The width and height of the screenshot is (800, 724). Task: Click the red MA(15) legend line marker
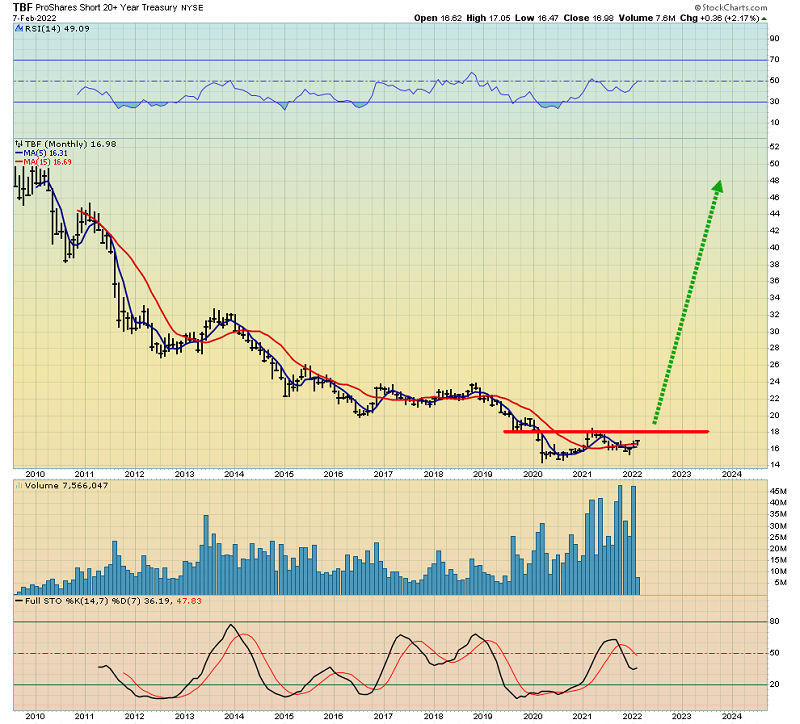click(x=18, y=161)
